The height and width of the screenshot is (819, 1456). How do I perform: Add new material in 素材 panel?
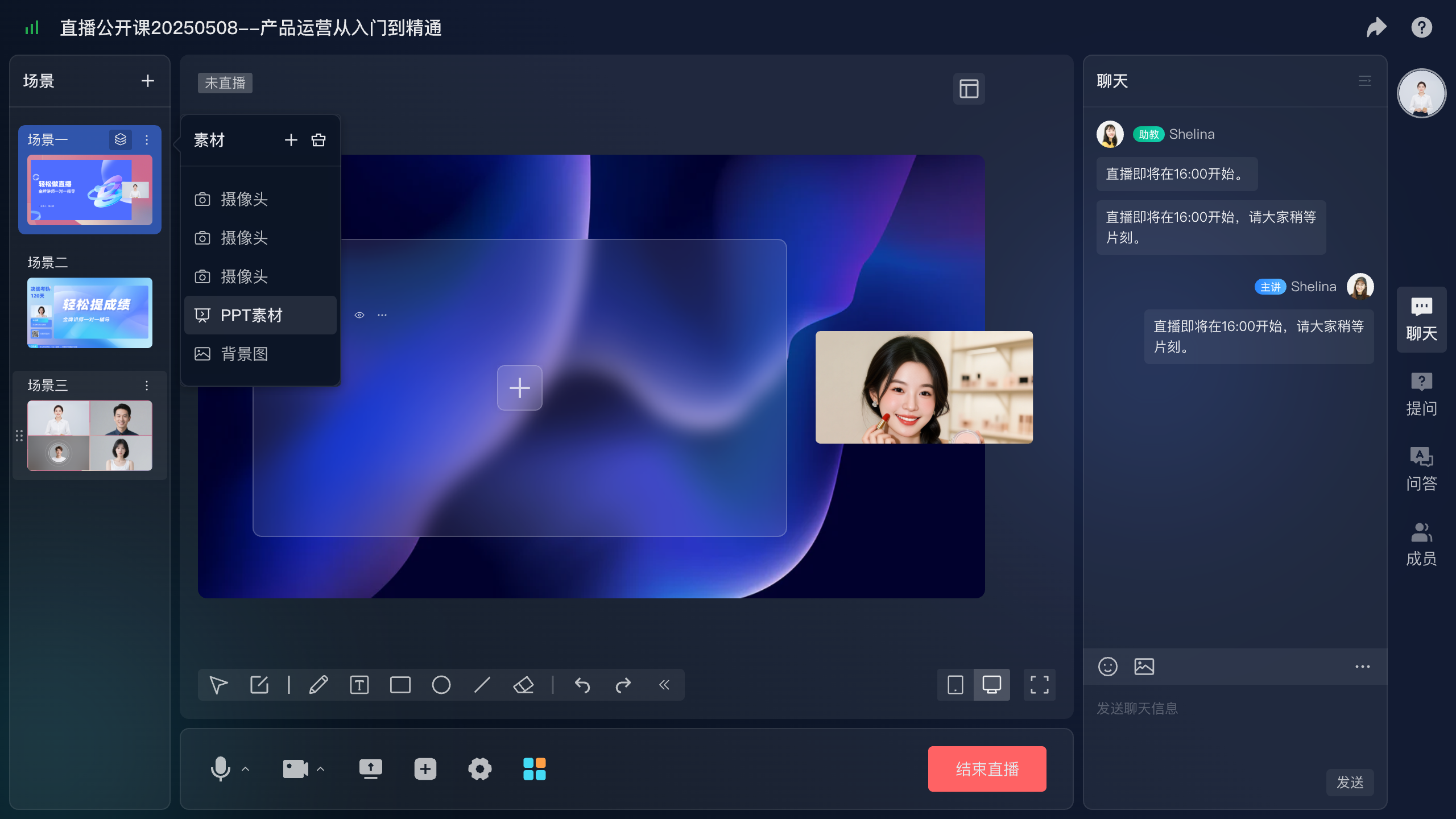pos(291,140)
